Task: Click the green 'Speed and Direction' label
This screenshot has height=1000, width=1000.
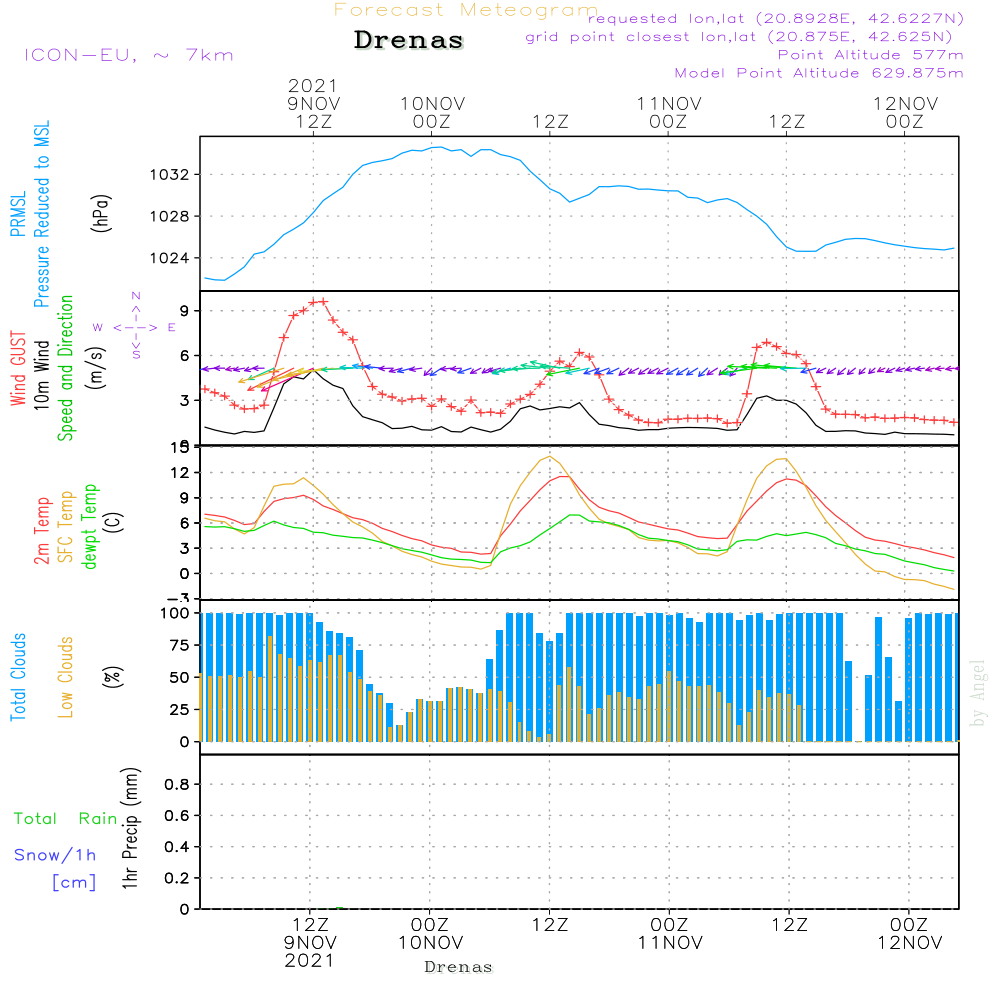Action: coord(65,368)
